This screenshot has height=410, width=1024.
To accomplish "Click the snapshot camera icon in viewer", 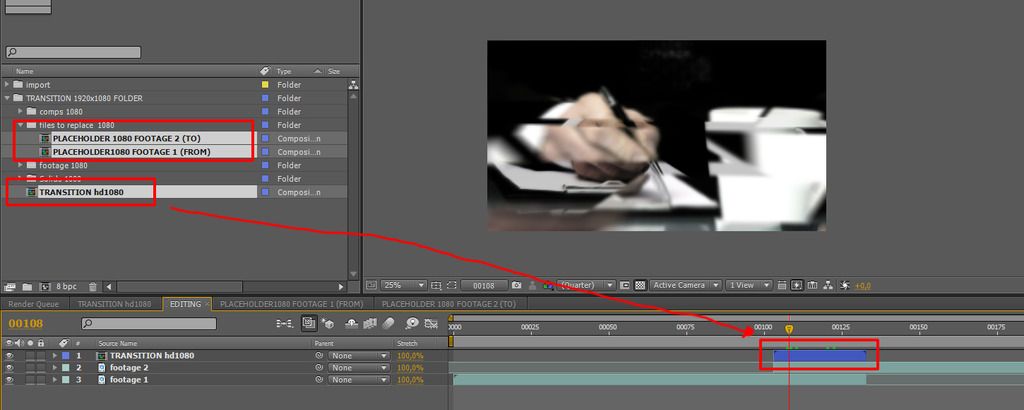I will [x=515, y=285].
